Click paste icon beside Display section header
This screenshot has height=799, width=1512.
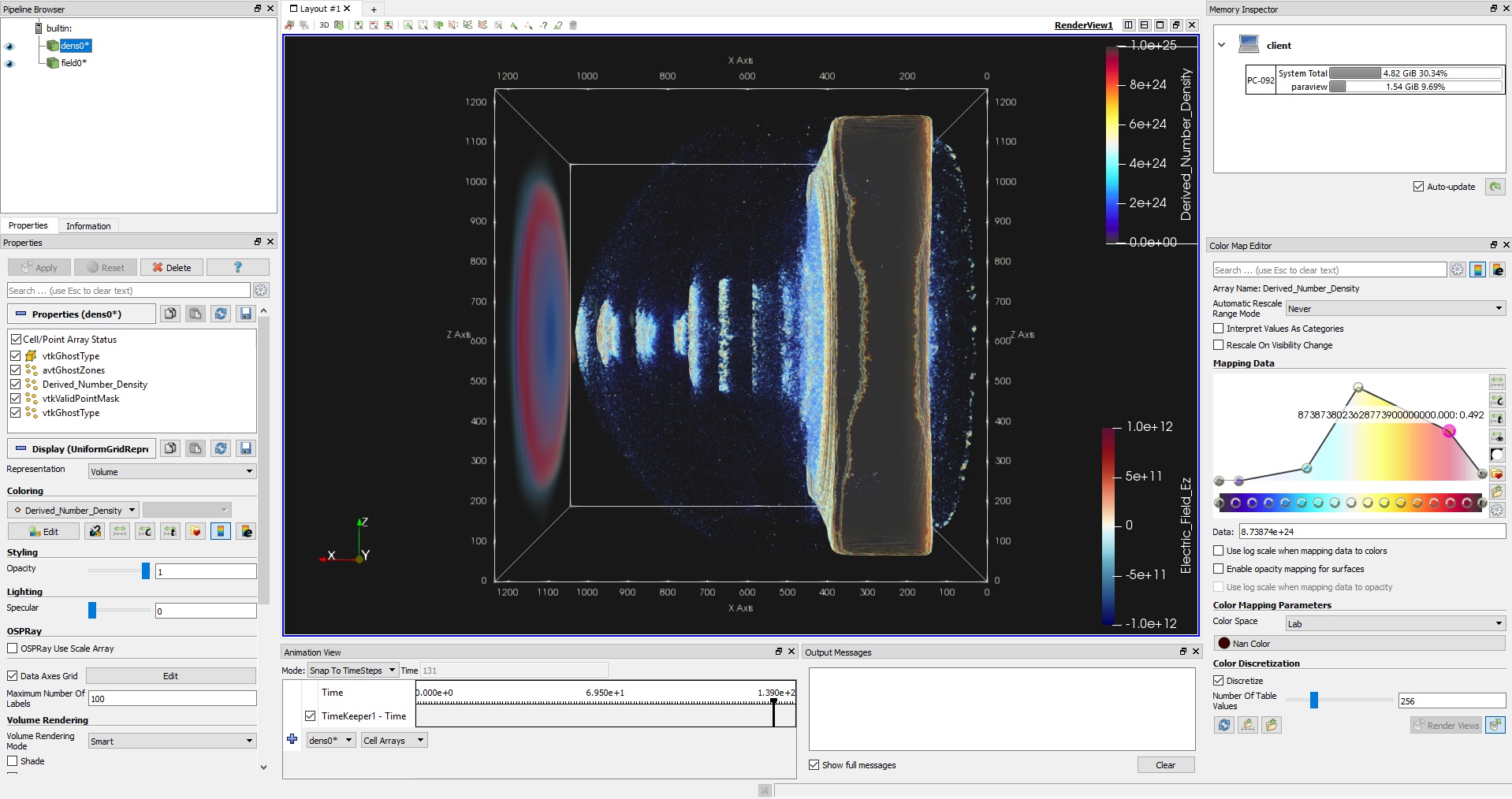click(196, 448)
